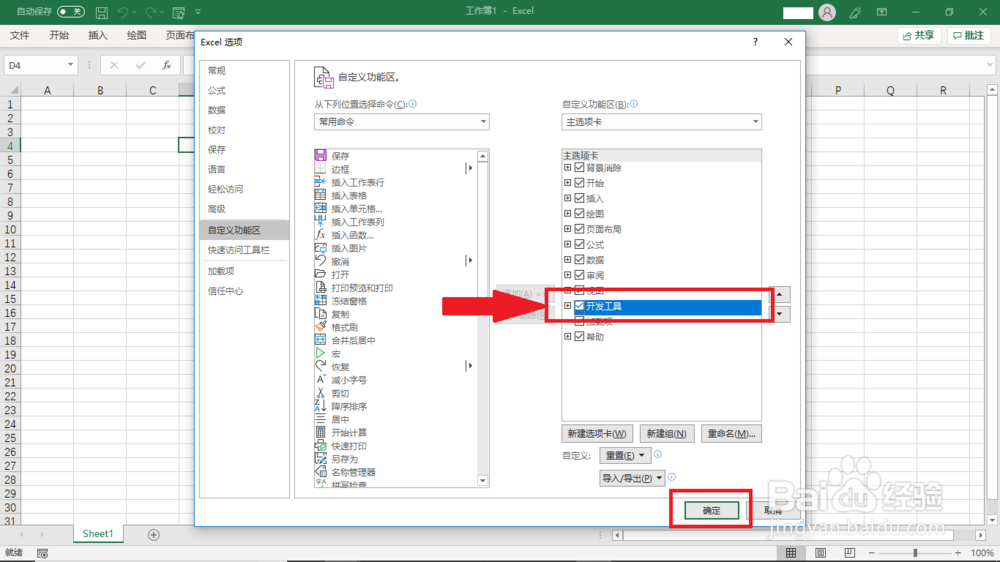Screen dimensions: 1000x562
Task: Select the 插入表格 command icon
Action: (320, 195)
